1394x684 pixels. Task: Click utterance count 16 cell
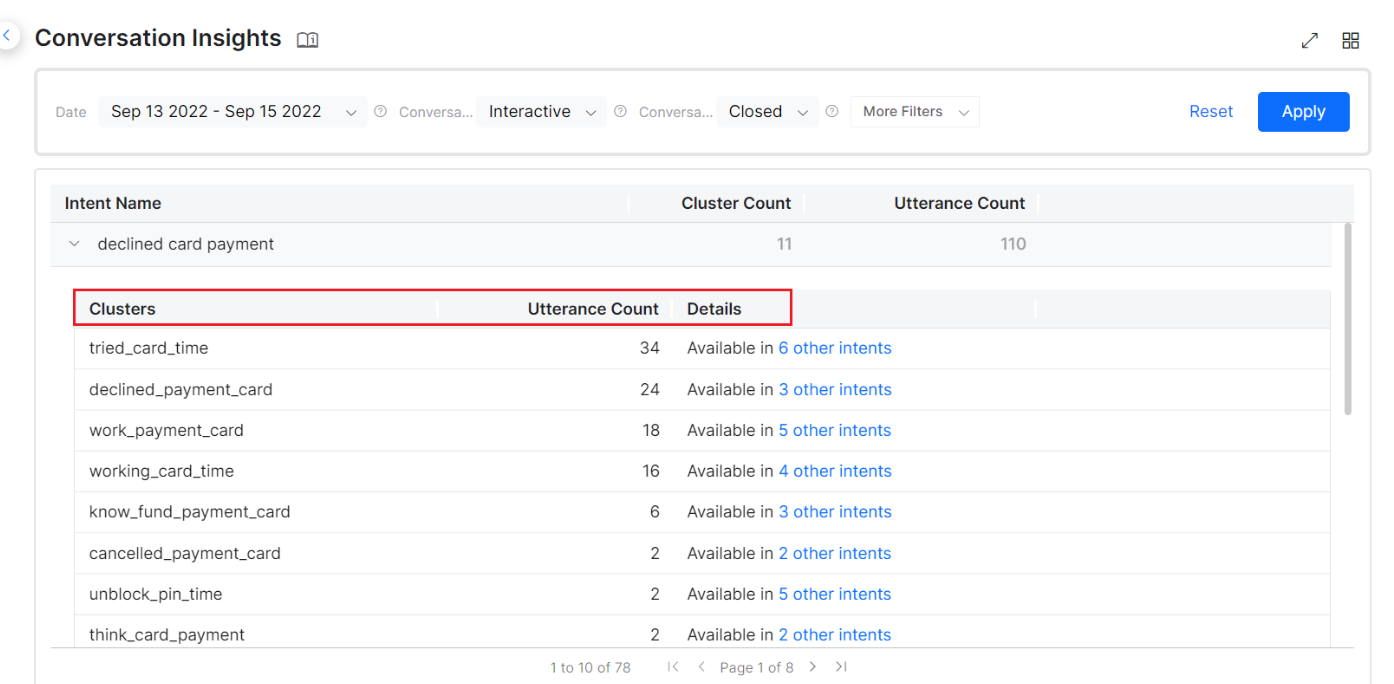[x=651, y=471]
